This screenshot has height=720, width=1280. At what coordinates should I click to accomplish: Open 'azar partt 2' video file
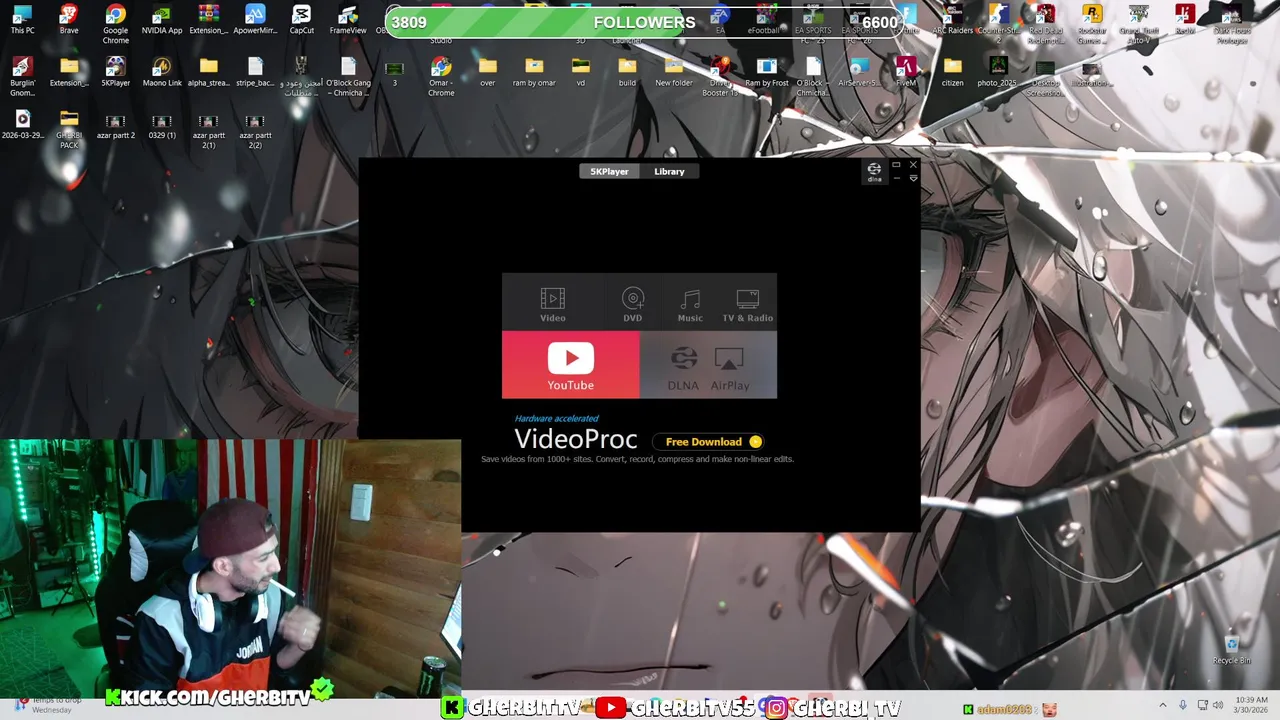click(x=116, y=125)
